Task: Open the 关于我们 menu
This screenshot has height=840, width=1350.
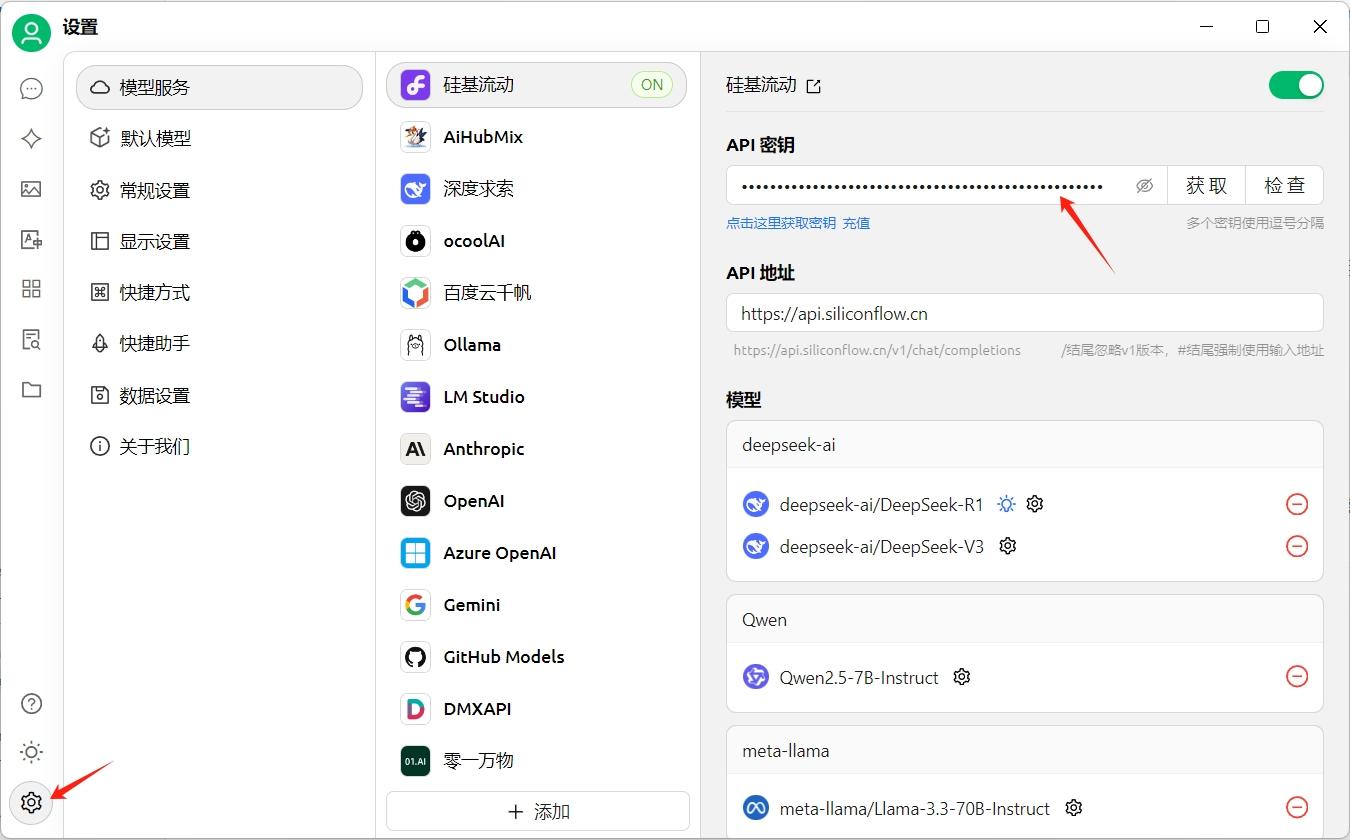Action: click(219, 446)
